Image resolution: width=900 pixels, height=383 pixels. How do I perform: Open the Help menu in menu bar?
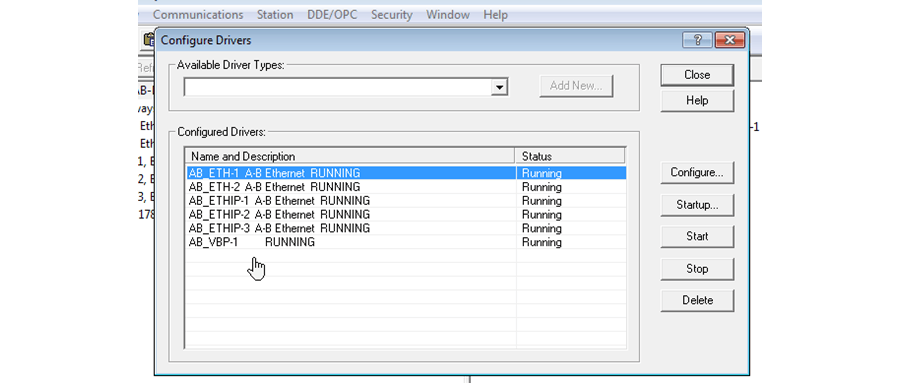point(495,15)
